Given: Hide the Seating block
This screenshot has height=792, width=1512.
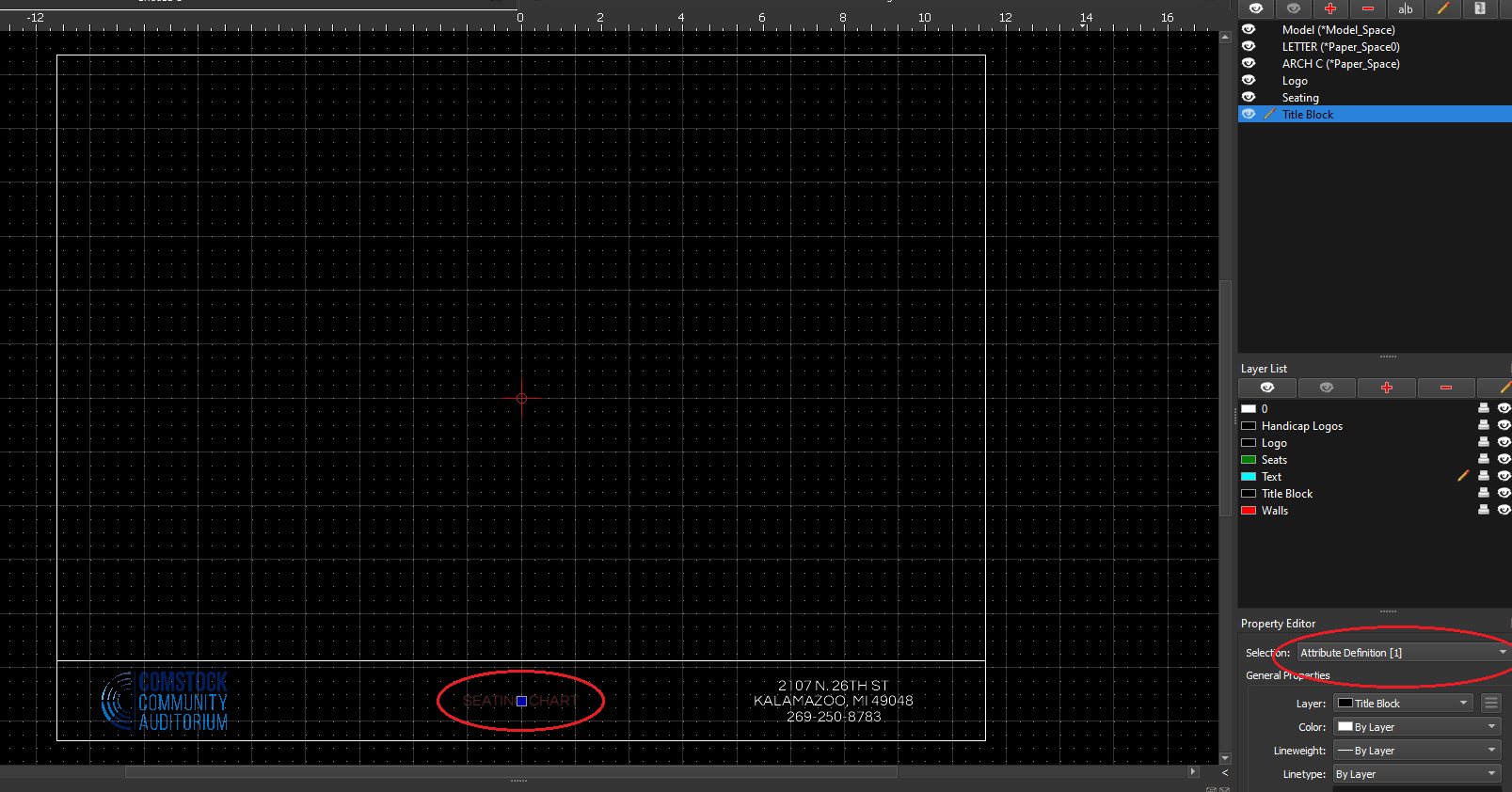Looking at the screenshot, I should [1249, 97].
